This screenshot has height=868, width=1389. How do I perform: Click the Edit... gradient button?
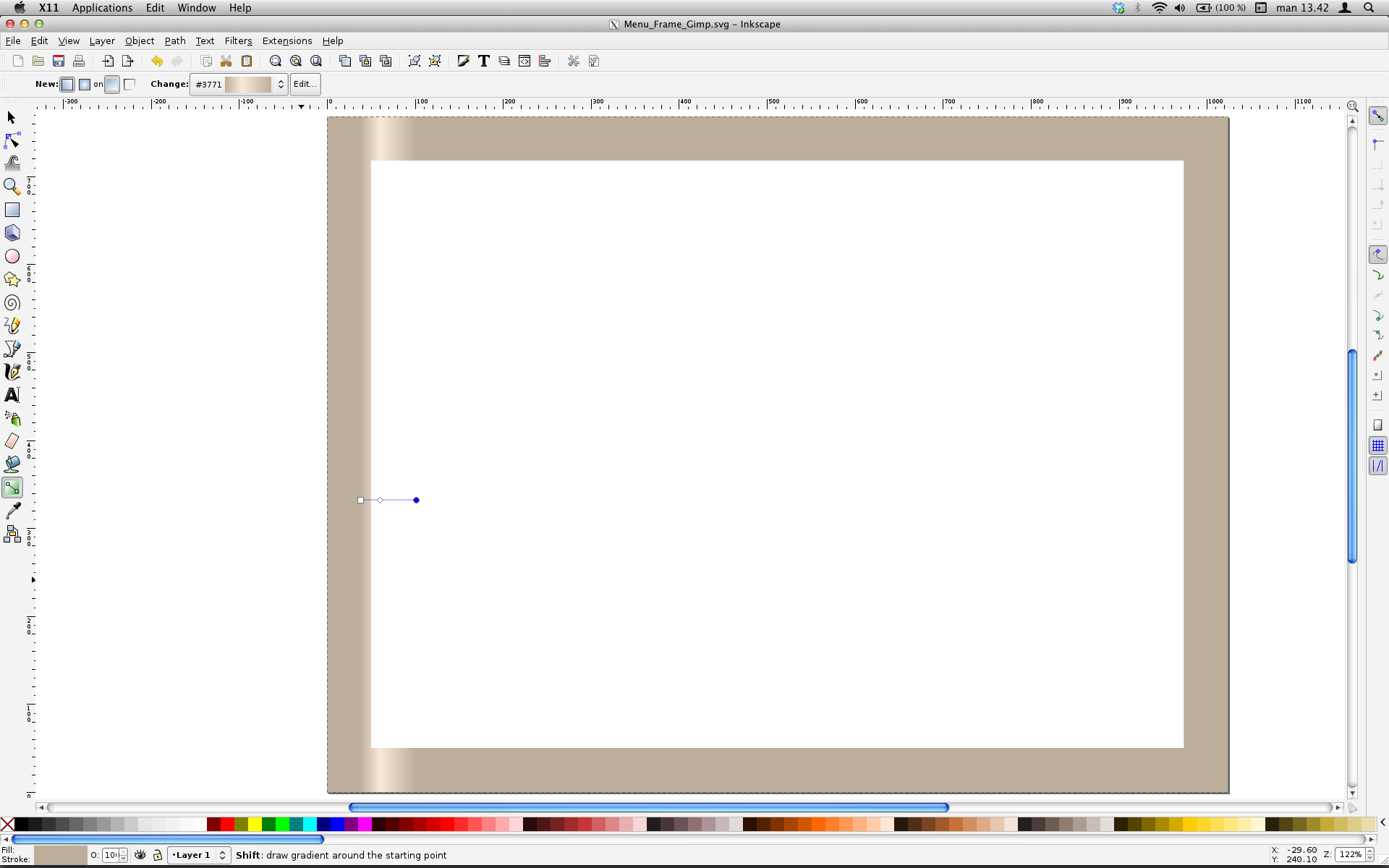tap(305, 85)
